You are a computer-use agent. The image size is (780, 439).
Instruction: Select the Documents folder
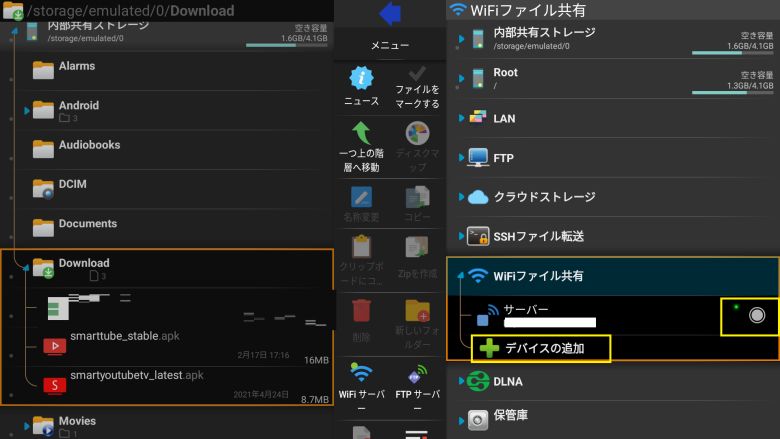(169, 228)
